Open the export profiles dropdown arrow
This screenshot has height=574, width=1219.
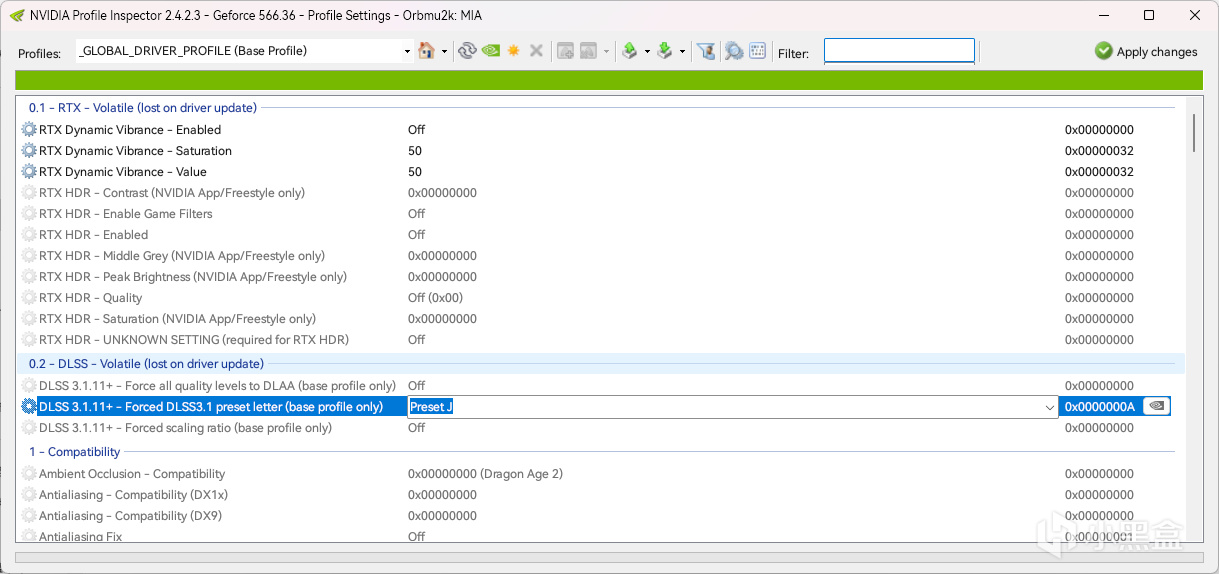tap(647, 51)
